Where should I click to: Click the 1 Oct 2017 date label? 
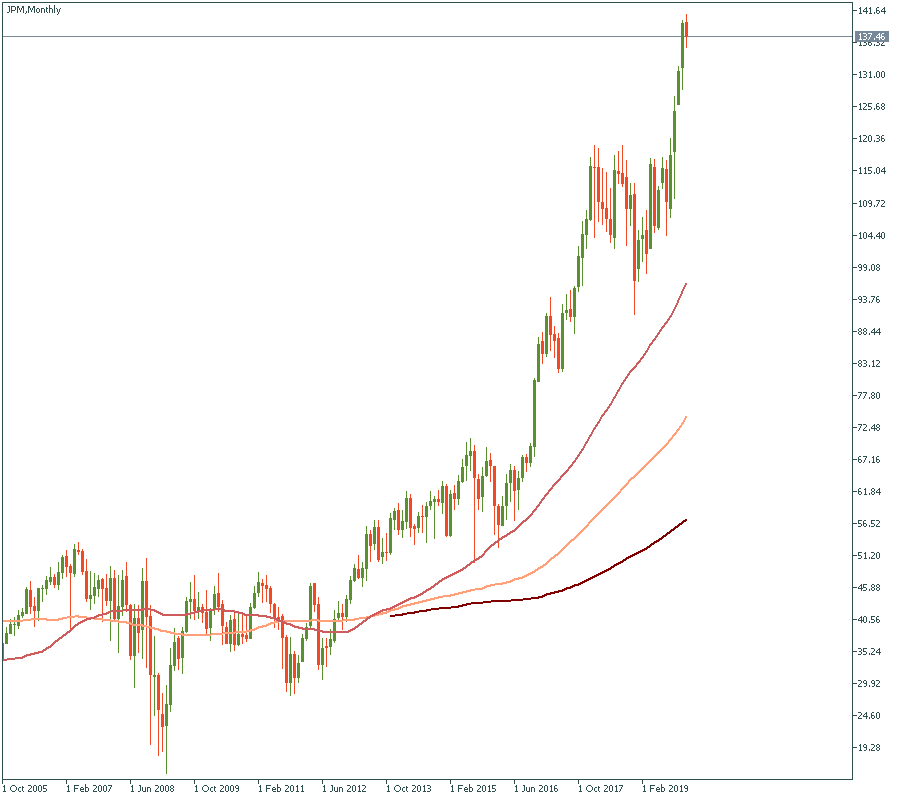coord(602,788)
